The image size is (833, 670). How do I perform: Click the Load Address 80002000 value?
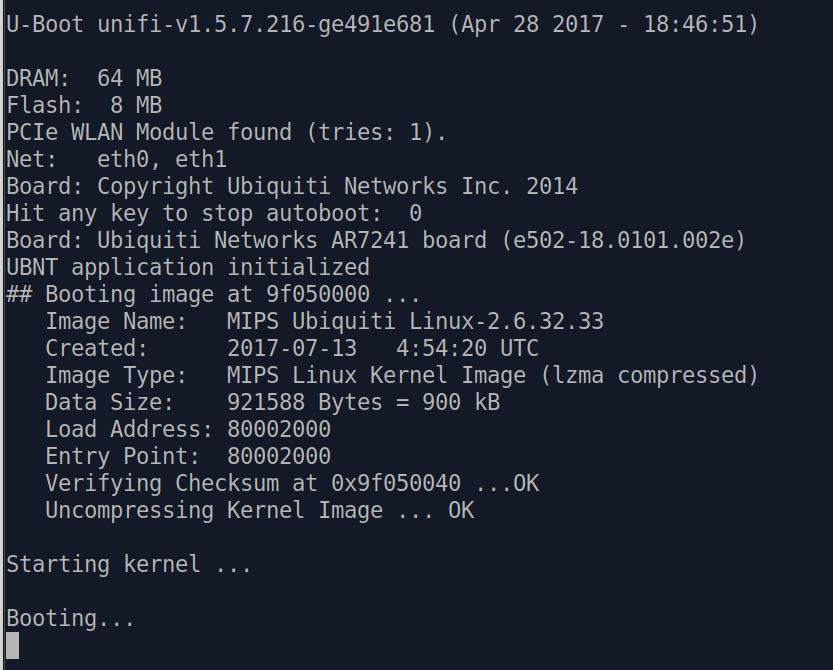279,429
